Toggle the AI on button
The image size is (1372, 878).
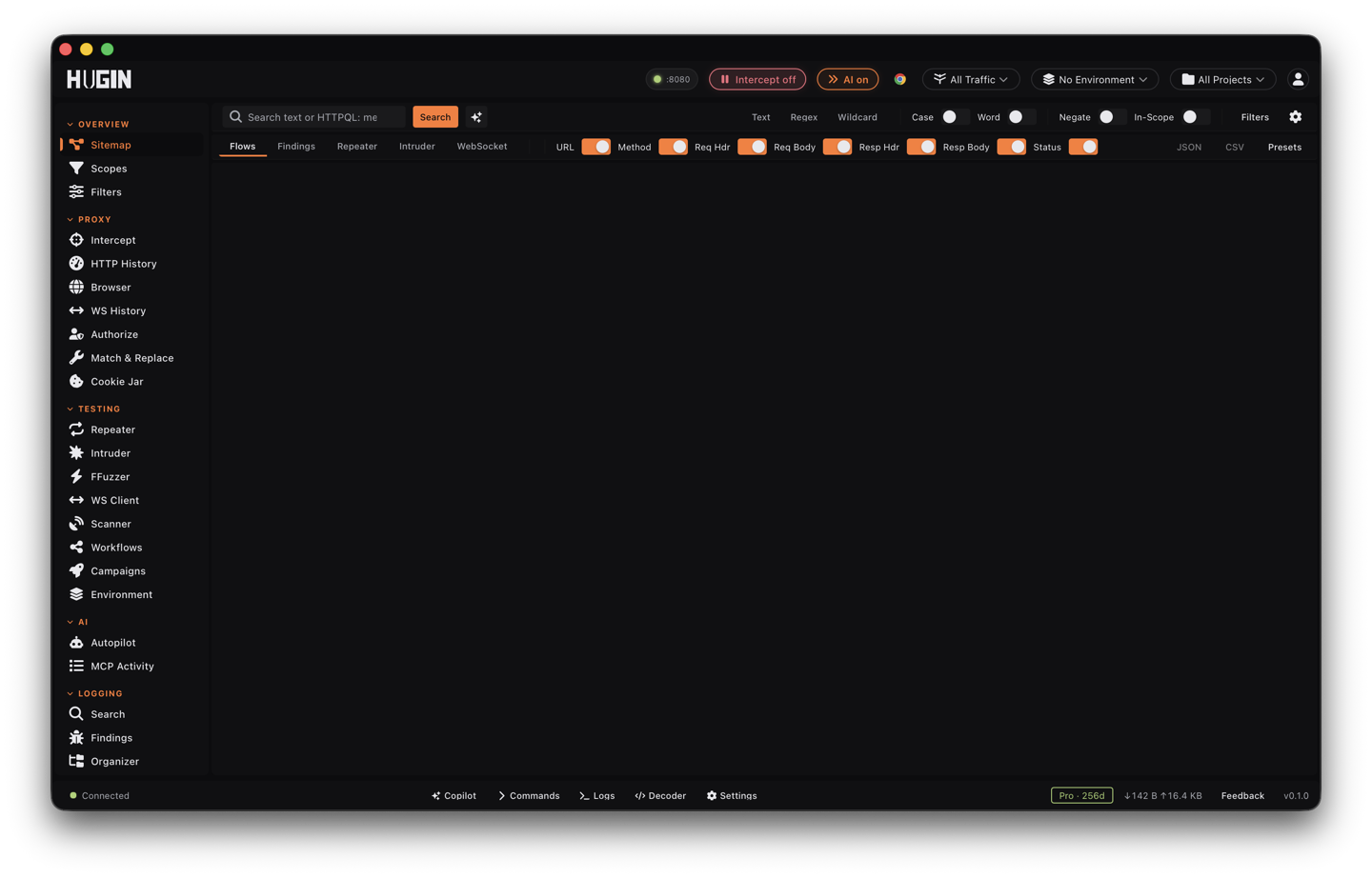pos(848,79)
